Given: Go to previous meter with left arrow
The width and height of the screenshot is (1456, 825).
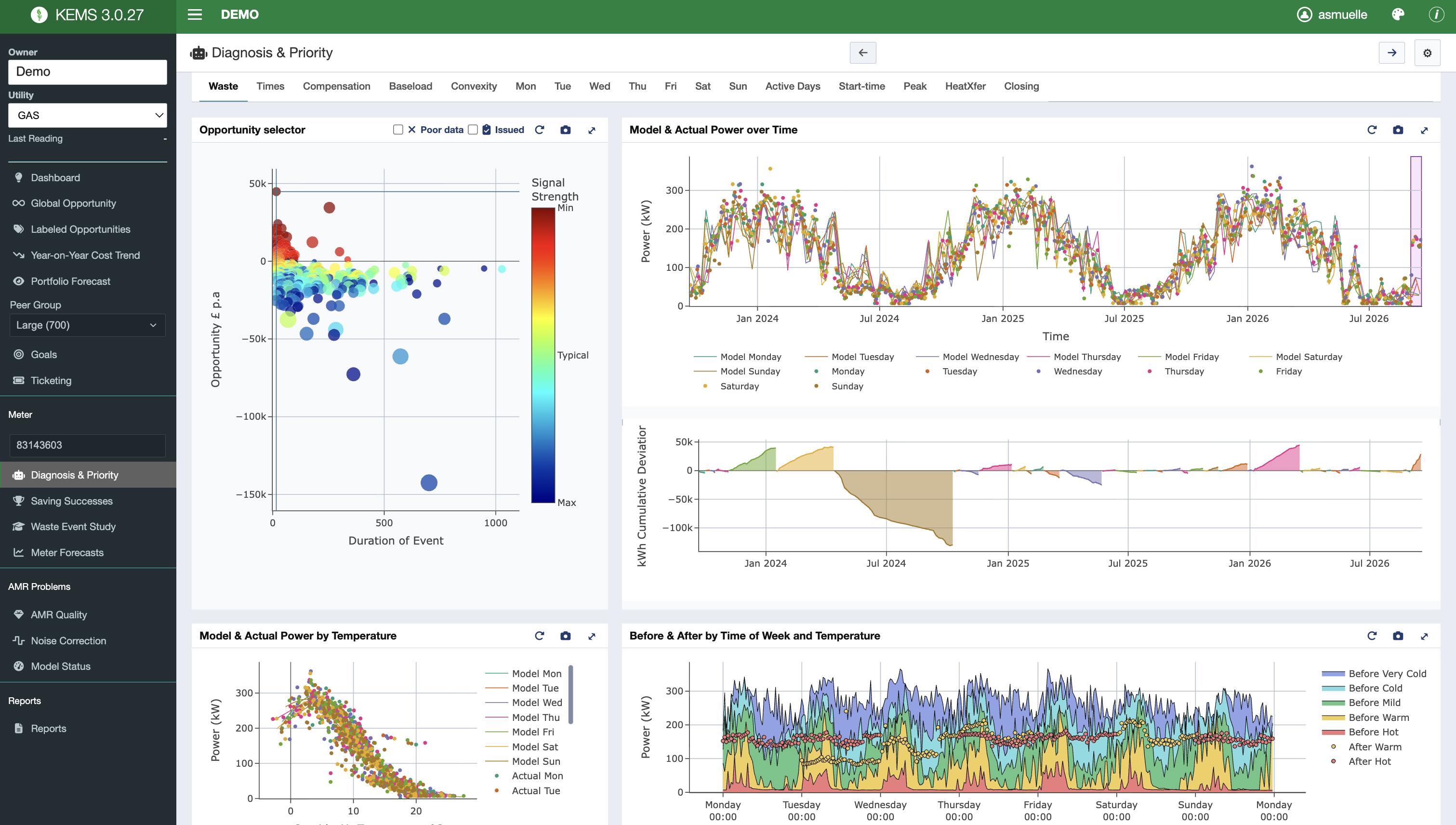Looking at the screenshot, I should click(863, 53).
